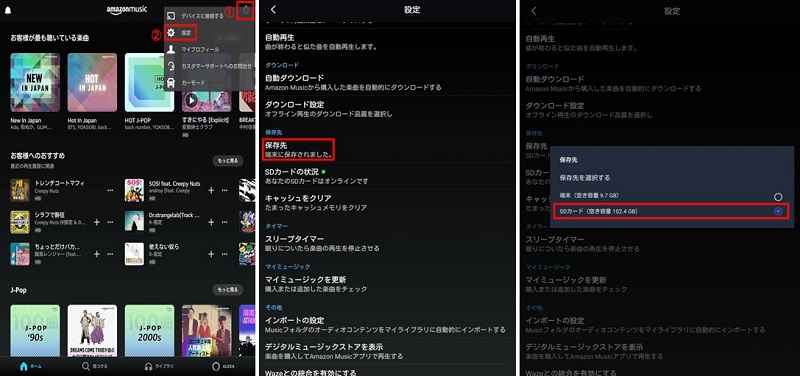
Task: Open the J-POP '90s playlist cover
Action: point(35,330)
